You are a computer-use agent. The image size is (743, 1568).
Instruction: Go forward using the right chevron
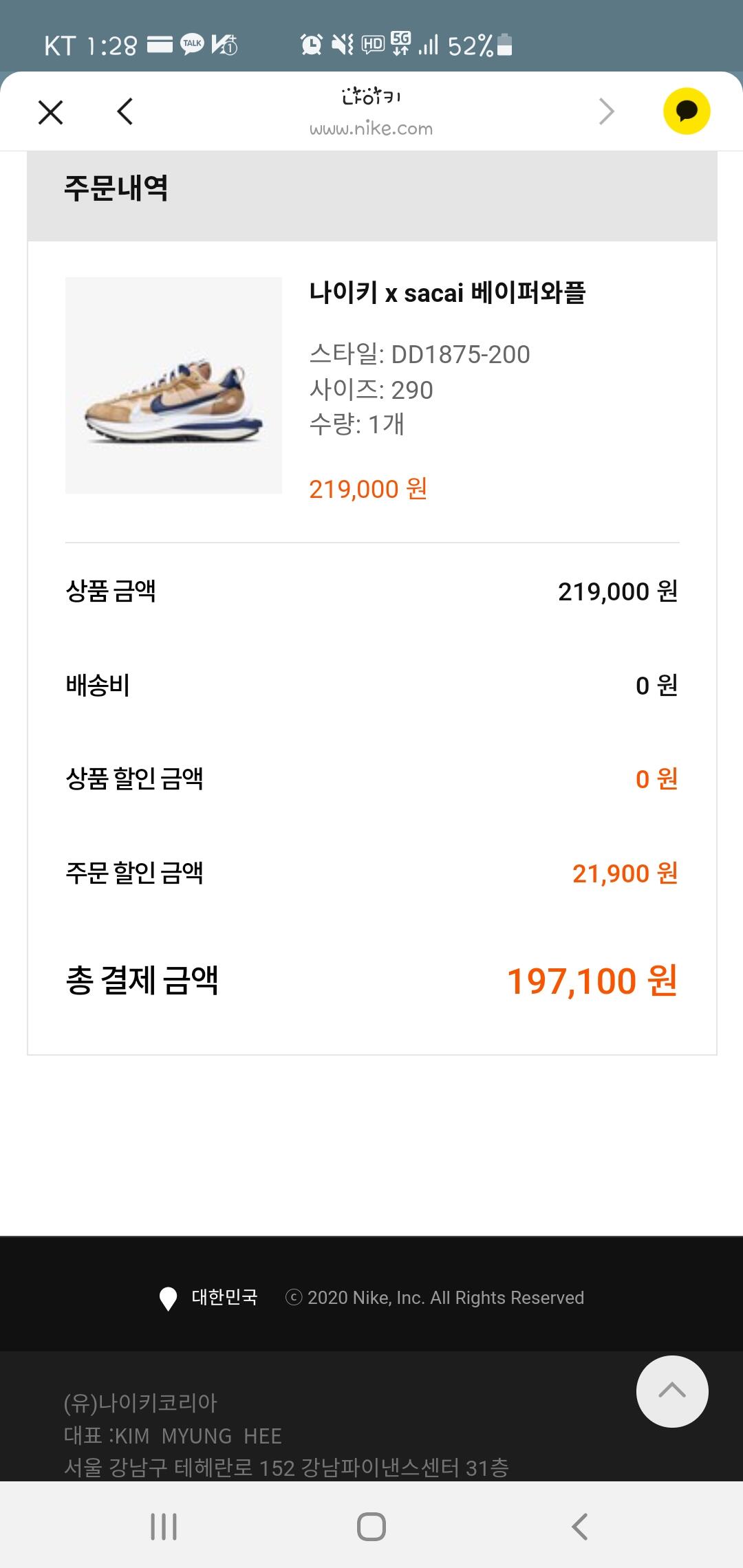(606, 111)
